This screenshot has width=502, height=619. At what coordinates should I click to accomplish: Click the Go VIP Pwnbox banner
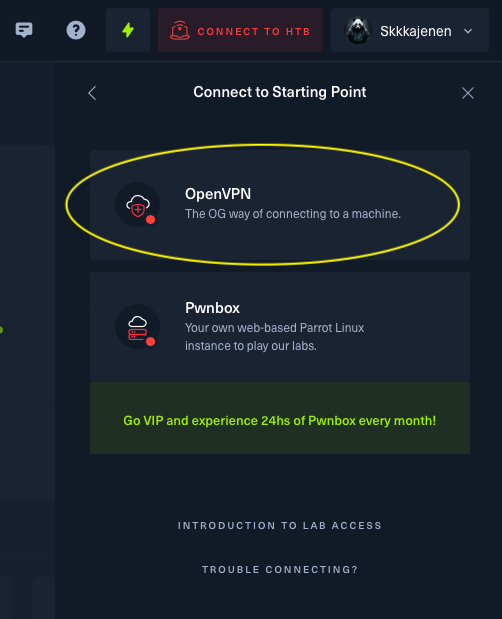pos(280,418)
